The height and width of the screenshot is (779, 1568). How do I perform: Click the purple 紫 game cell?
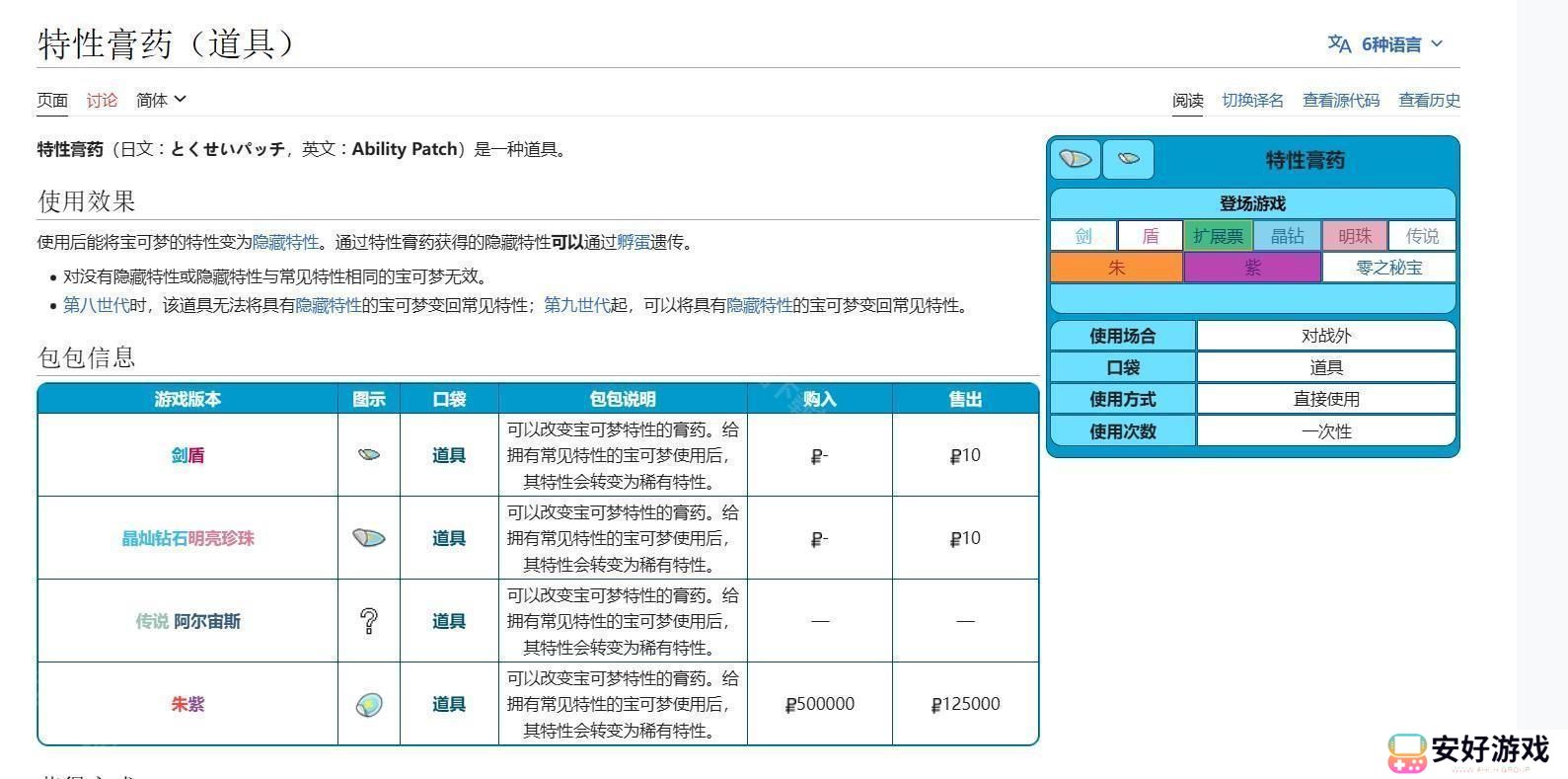(1251, 268)
